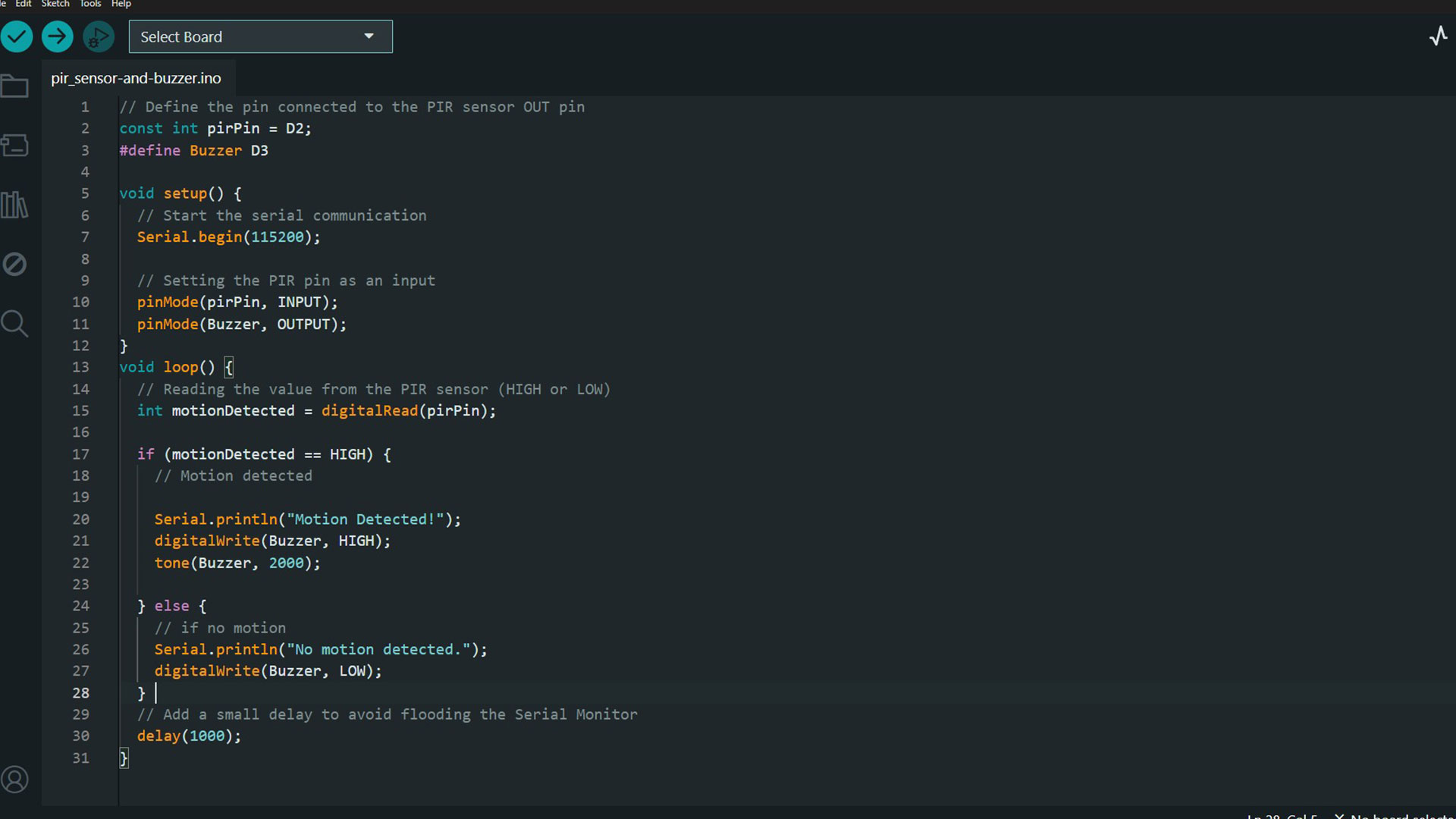Click the 'void loop() {' line
The width and height of the screenshot is (1456, 819).
point(176,367)
